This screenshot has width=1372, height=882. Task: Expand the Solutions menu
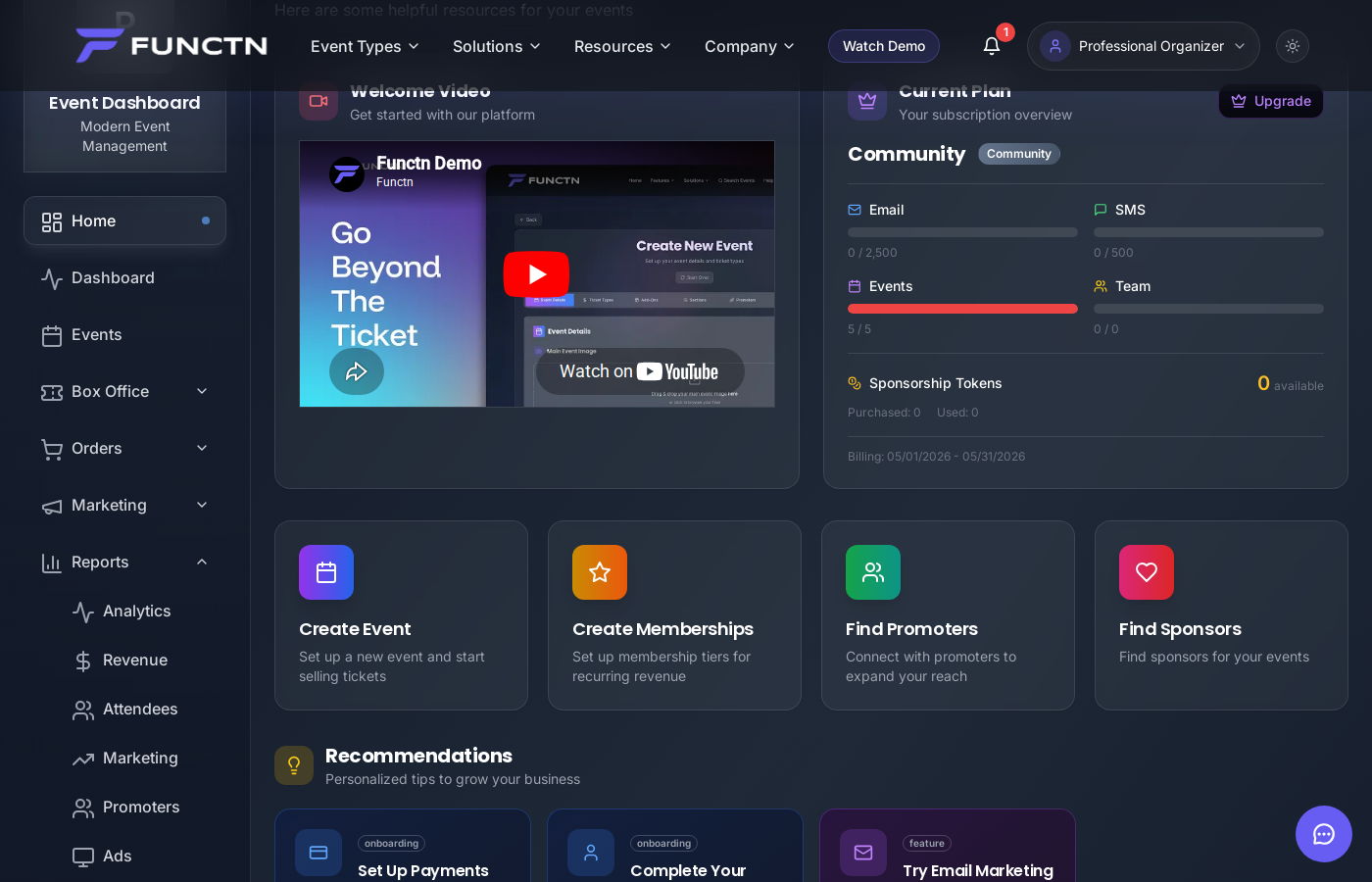tap(497, 46)
